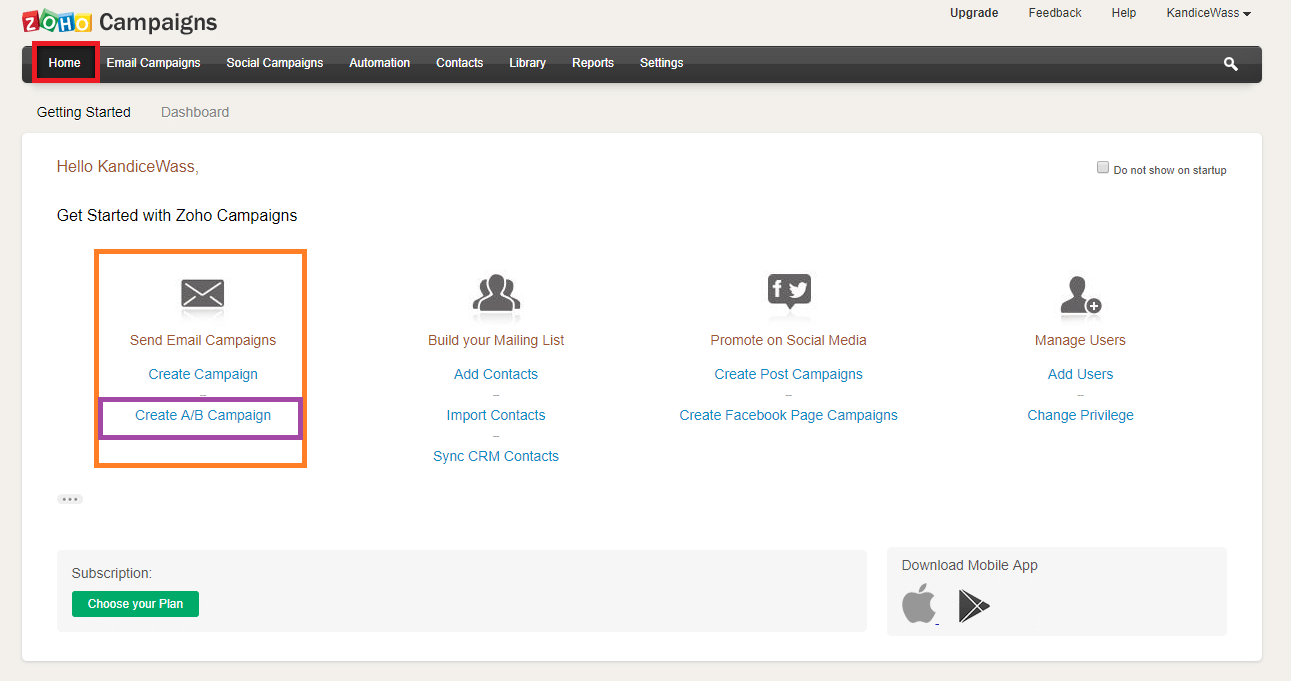The width and height of the screenshot is (1291, 681).
Task: Click the Send Email Campaigns envelope icon
Action: pyautogui.click(x=203, y=293)
